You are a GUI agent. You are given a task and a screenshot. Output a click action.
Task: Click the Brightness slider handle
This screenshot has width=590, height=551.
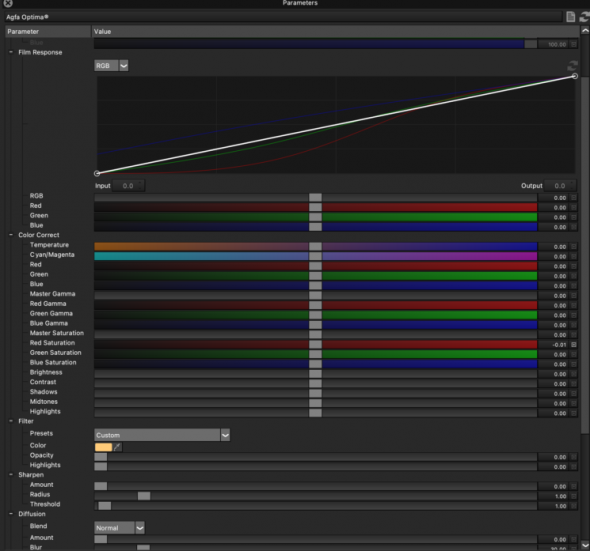pyautogui.click(x=315, y=374)
